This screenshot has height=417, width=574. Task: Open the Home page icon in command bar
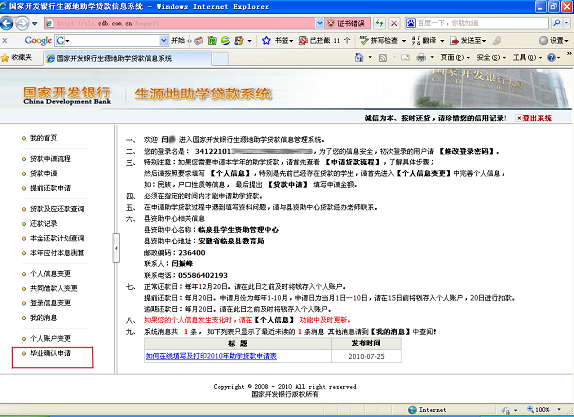(x=359, y=57)
